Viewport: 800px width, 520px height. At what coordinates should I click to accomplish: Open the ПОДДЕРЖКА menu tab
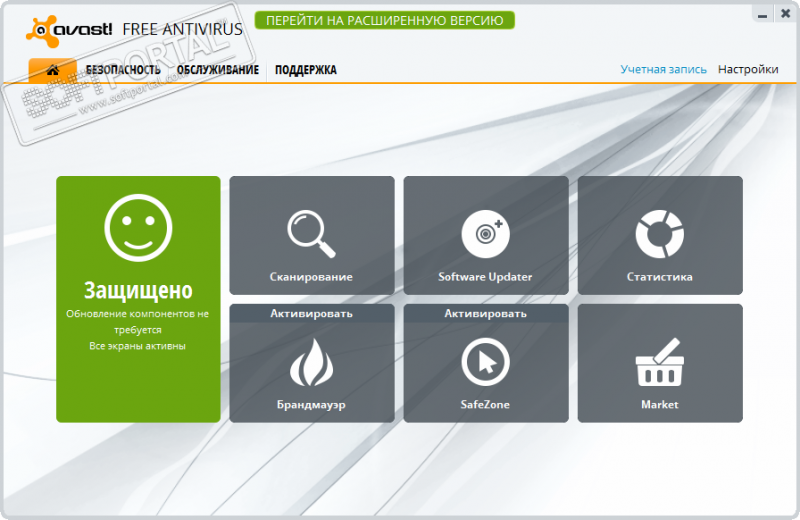pyautogui.click(x=306, y=70)
